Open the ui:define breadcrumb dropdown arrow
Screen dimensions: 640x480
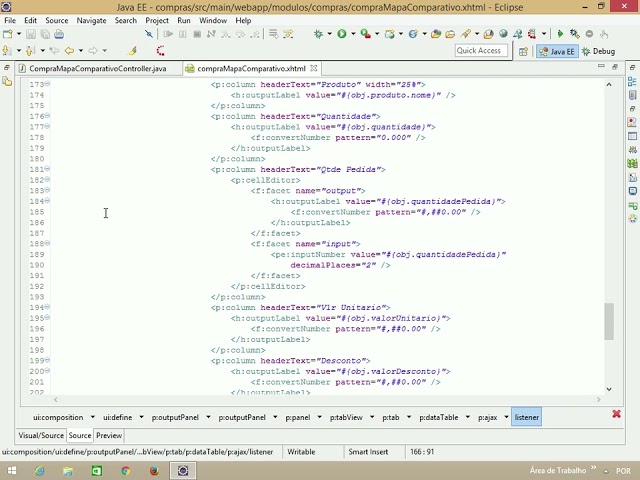pyautogui.click(x=141, y=417)
